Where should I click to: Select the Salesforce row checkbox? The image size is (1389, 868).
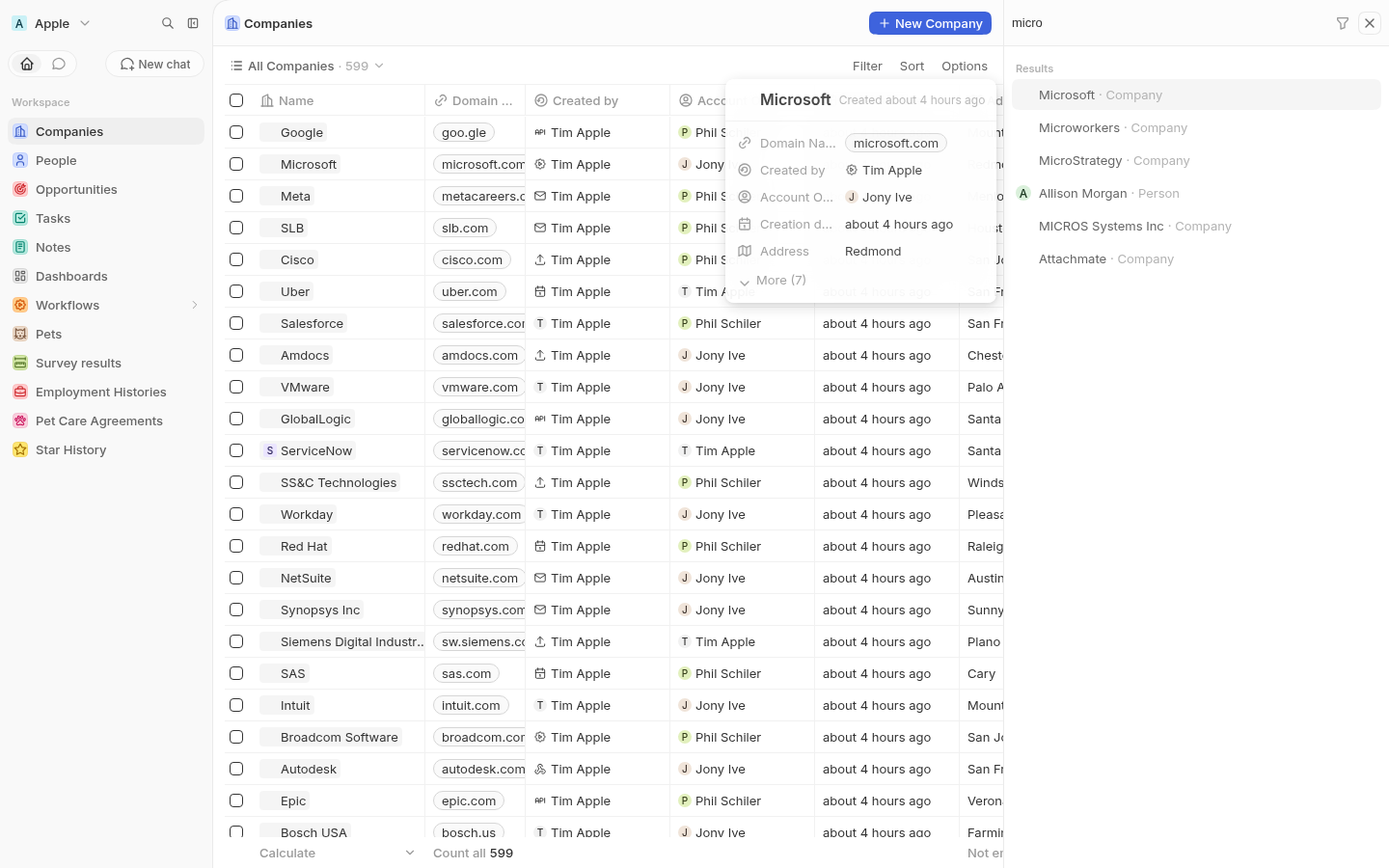tap(236, 323)
